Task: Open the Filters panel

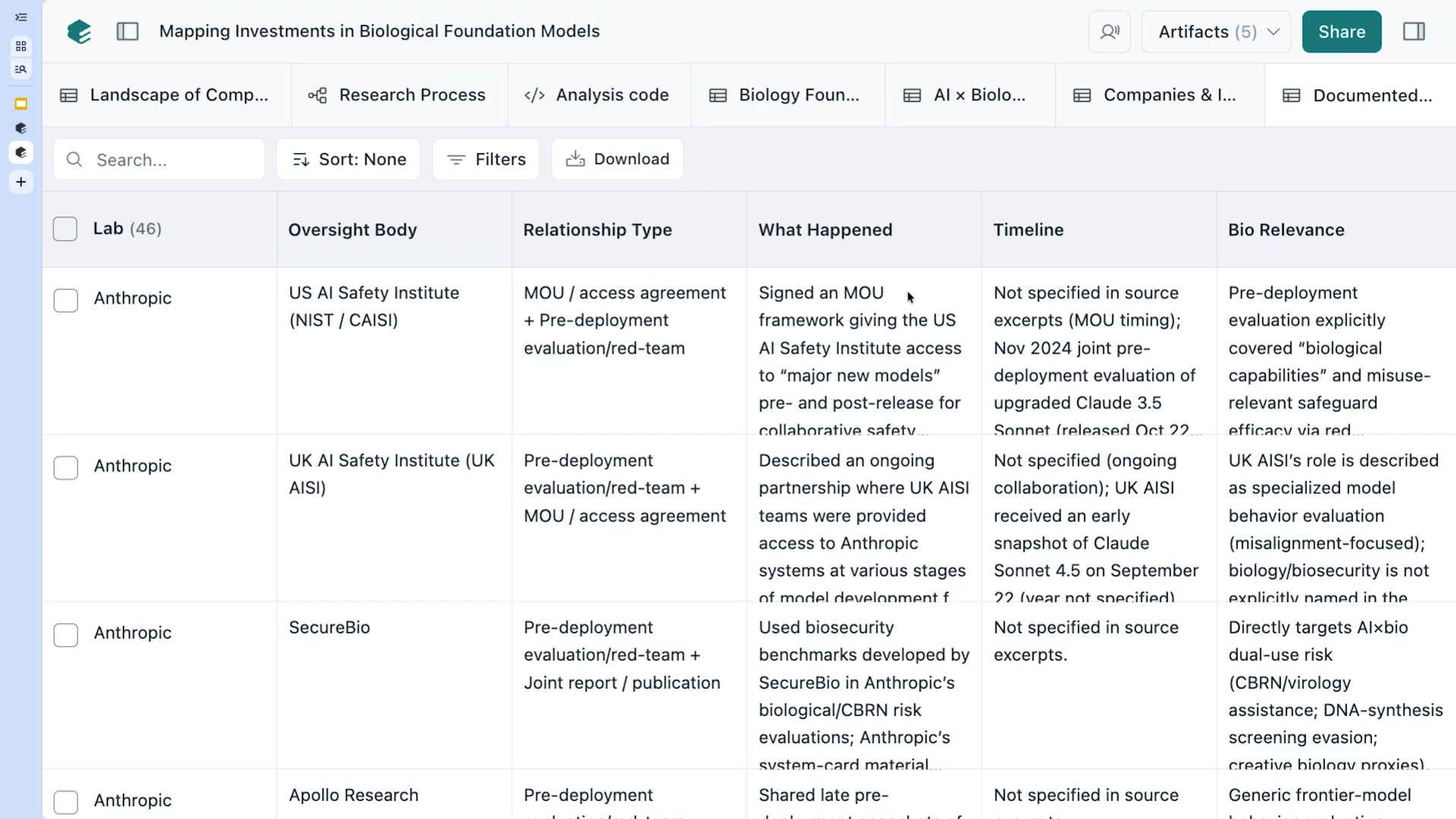Action: [486, 159]
